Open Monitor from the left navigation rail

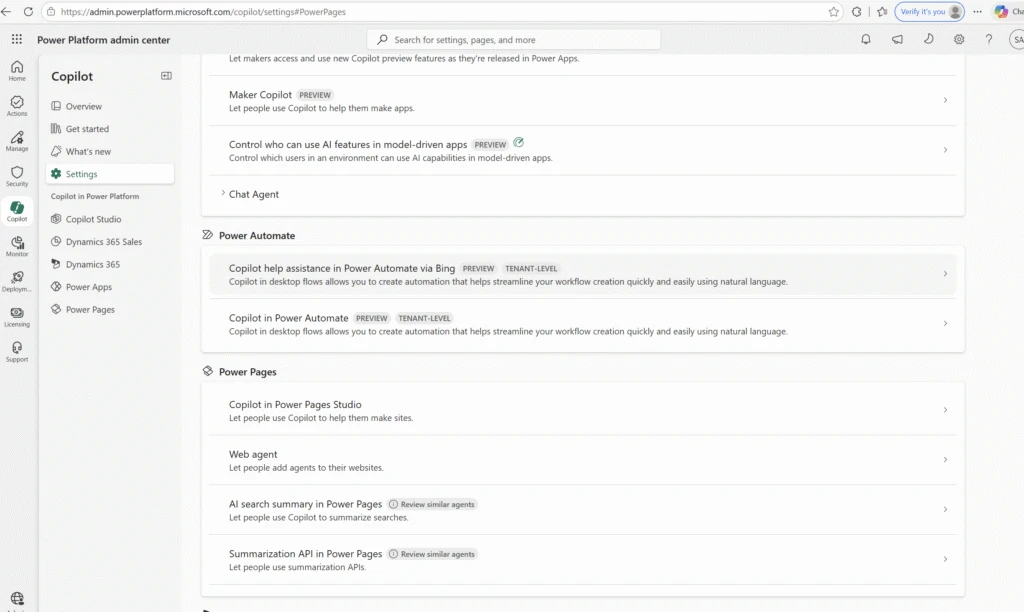(17, 244)
